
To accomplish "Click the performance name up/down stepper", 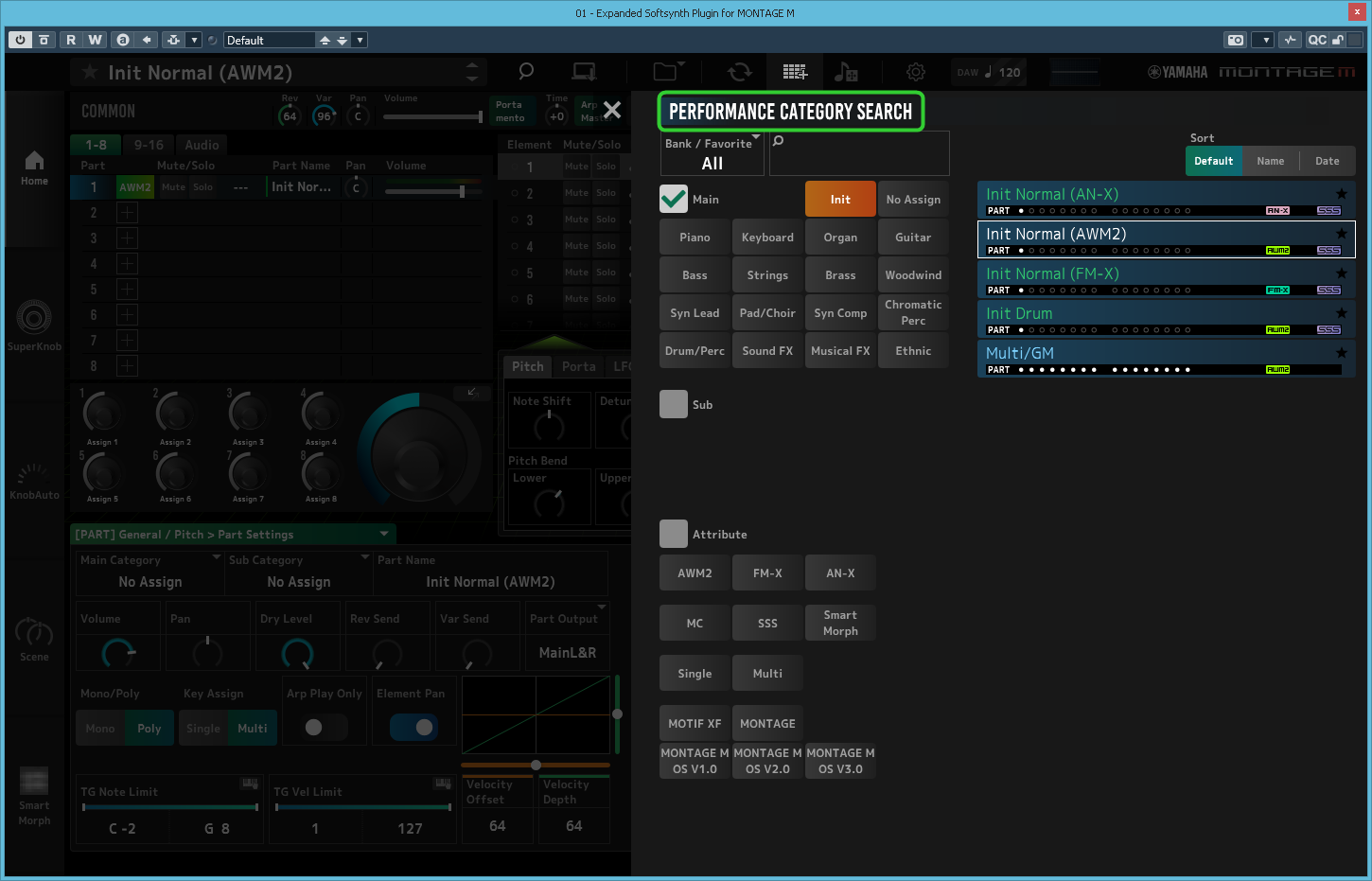I will pyautogui.click(x=471, y=72).
